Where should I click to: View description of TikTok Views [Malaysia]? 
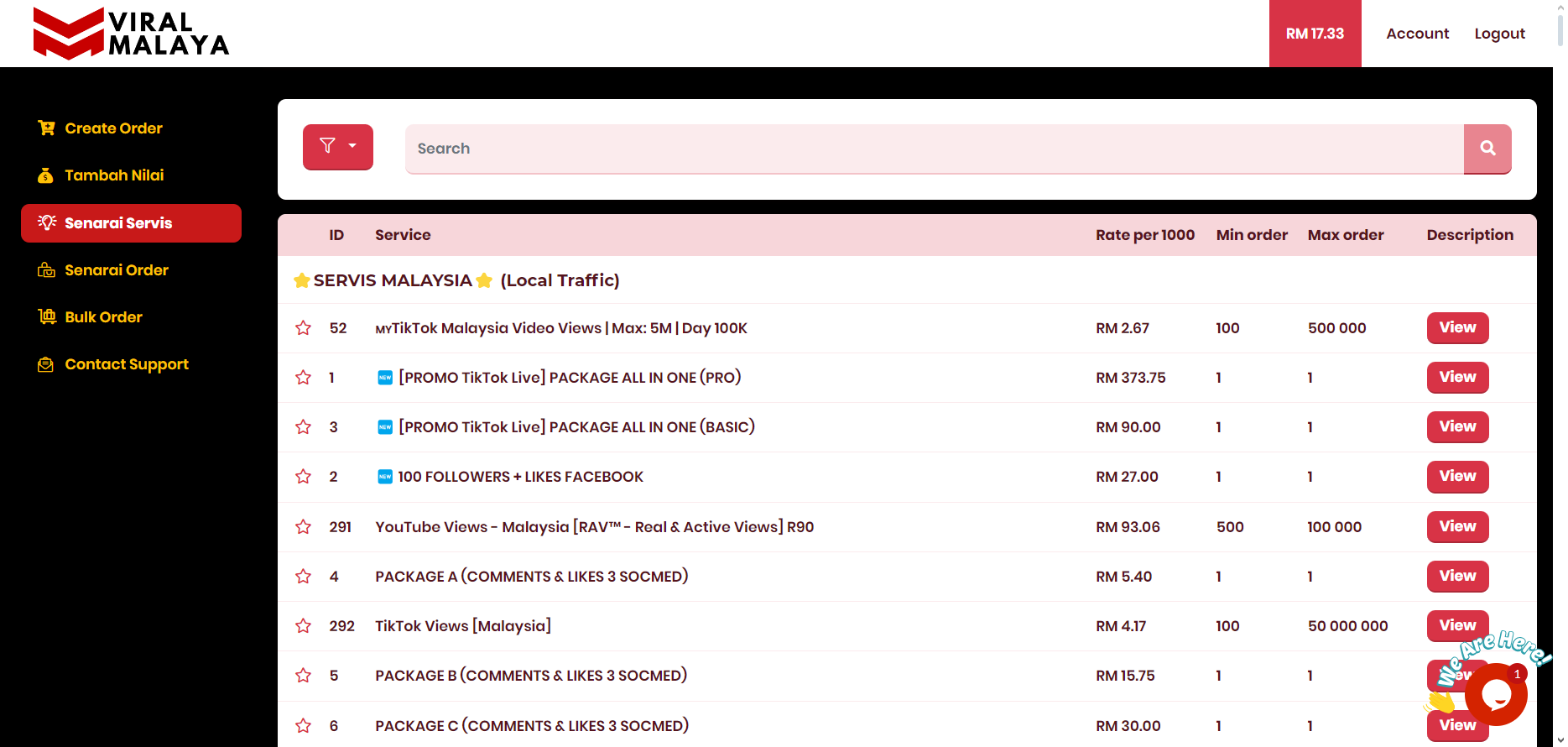[x=1457, y=626]
